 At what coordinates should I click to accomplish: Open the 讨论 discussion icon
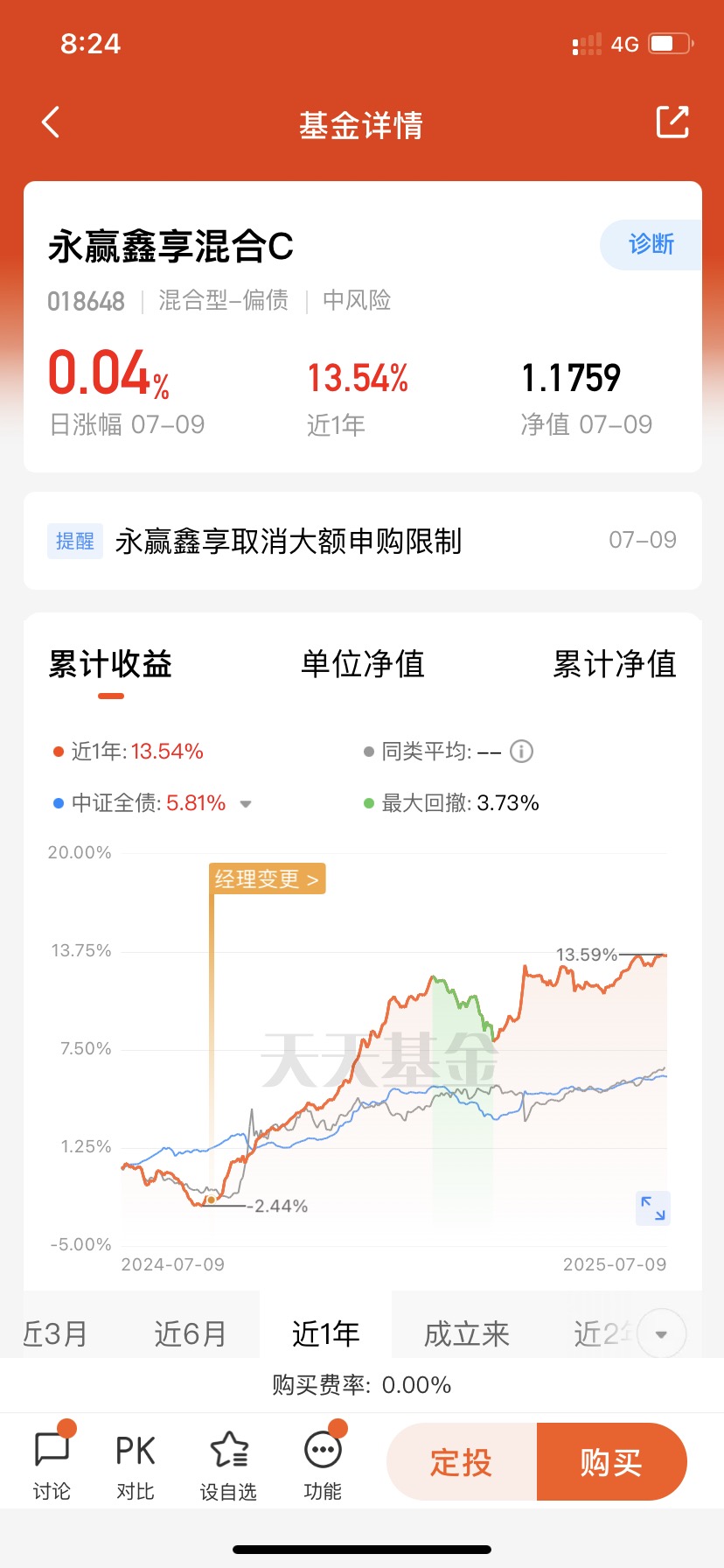point(52,1460)
